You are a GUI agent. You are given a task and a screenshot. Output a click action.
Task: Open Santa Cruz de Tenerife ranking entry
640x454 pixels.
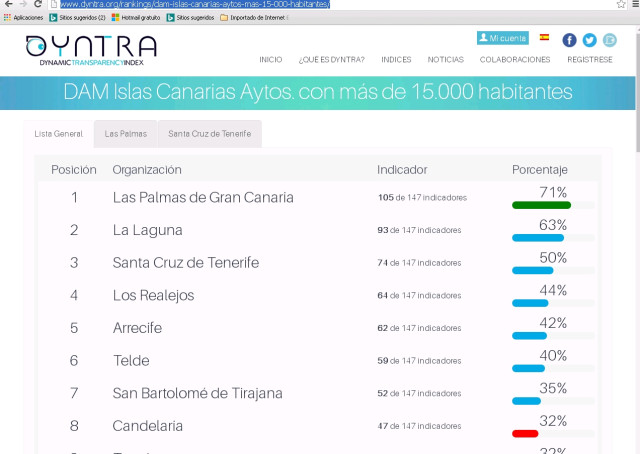[186, 263]
